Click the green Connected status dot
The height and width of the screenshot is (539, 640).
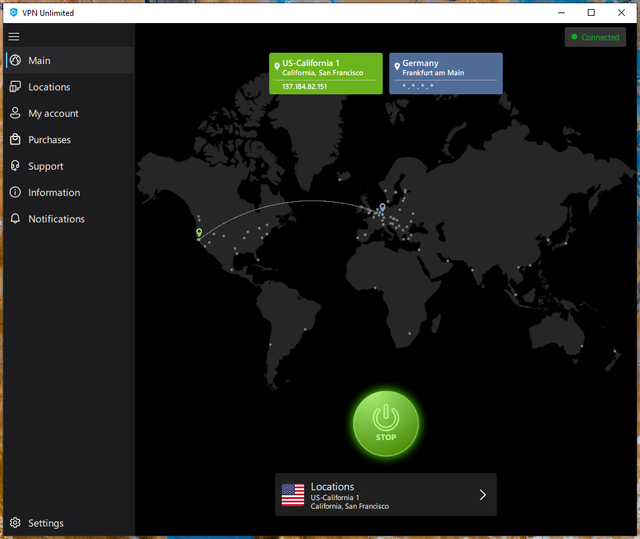(574, 37)
